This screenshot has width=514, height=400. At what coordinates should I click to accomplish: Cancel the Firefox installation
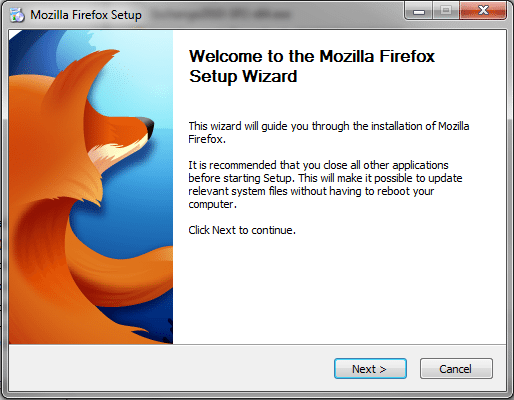456,369
